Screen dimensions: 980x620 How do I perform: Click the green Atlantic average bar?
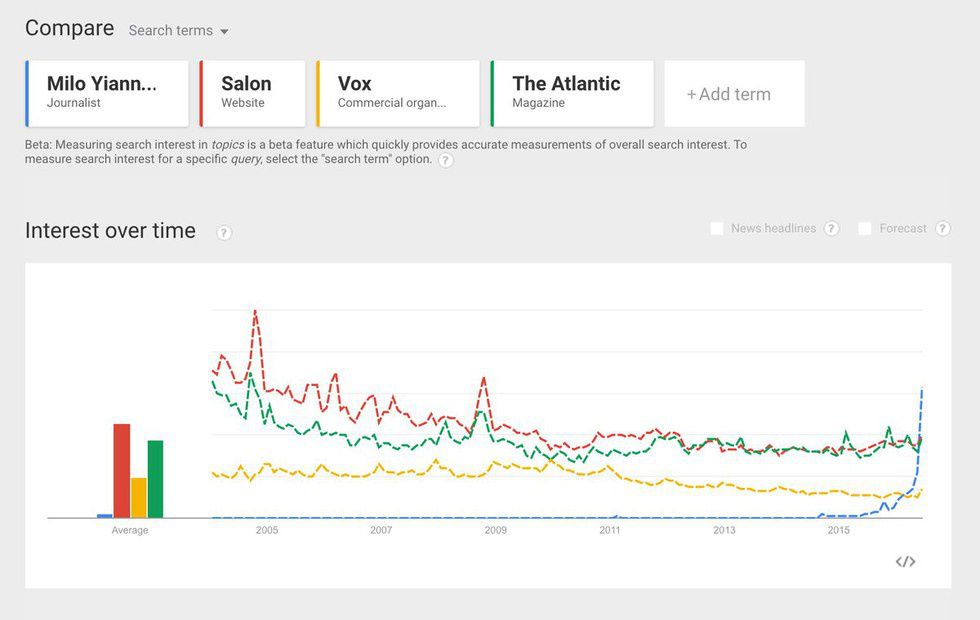pos(155,479)
